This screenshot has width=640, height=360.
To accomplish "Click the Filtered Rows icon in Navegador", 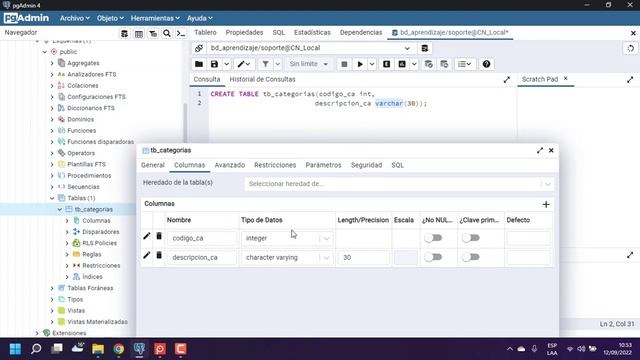I will pyautogui.click(x=153, y=33).
